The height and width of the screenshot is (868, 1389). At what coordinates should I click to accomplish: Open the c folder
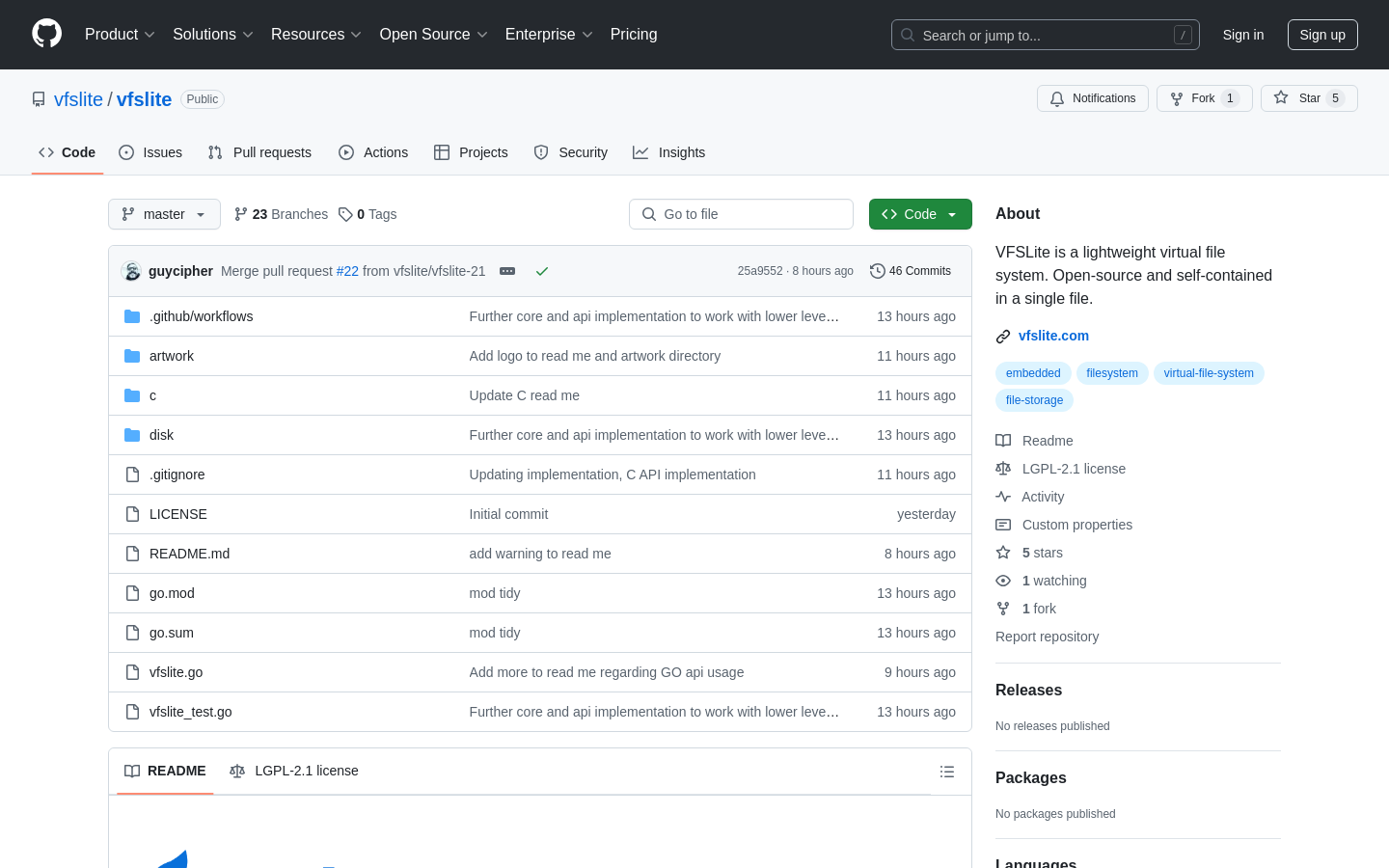[x=152, y=395]
